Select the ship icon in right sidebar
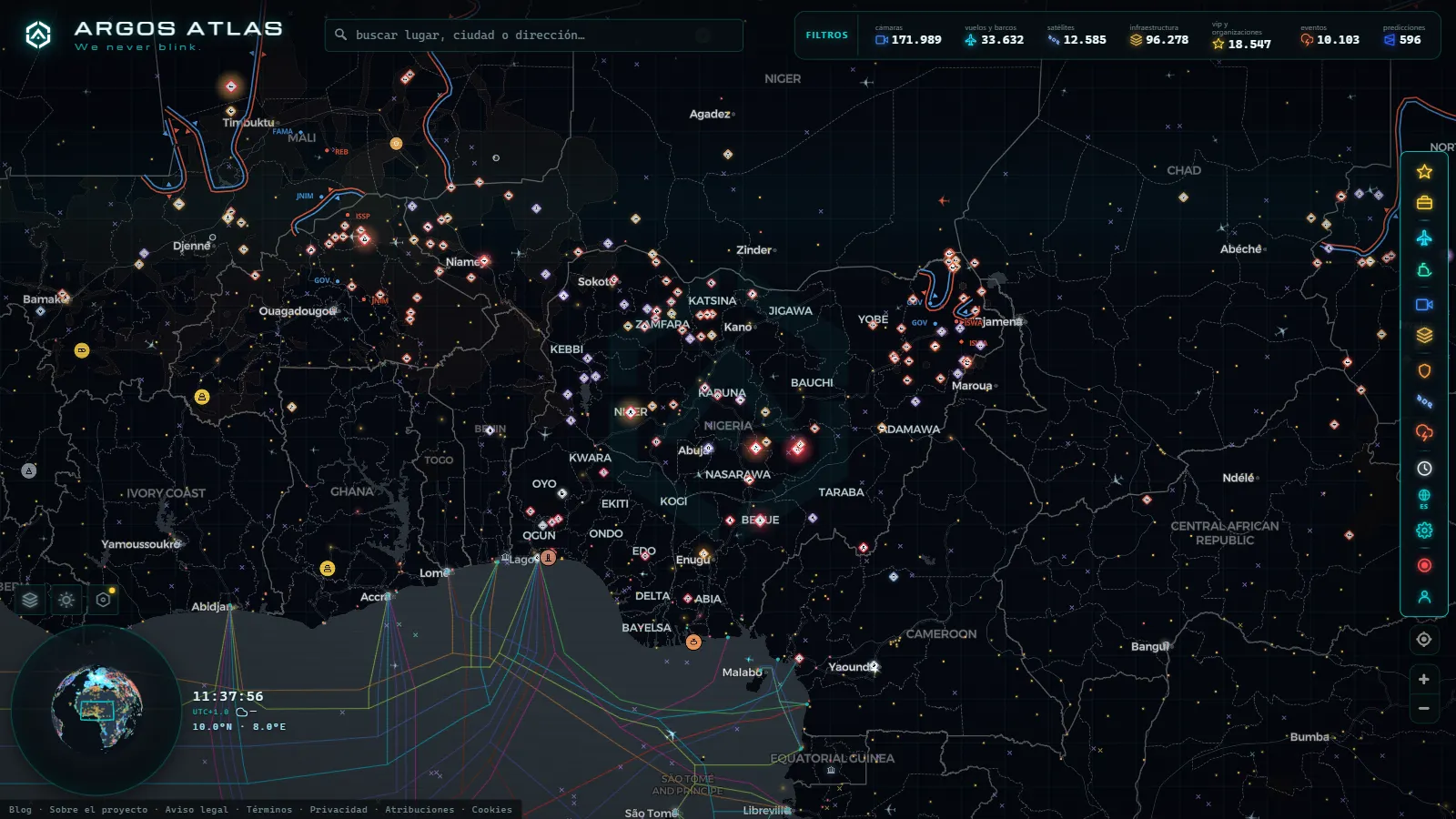Viewport: 1456px width, 819px height. (x=1424, y=270)
